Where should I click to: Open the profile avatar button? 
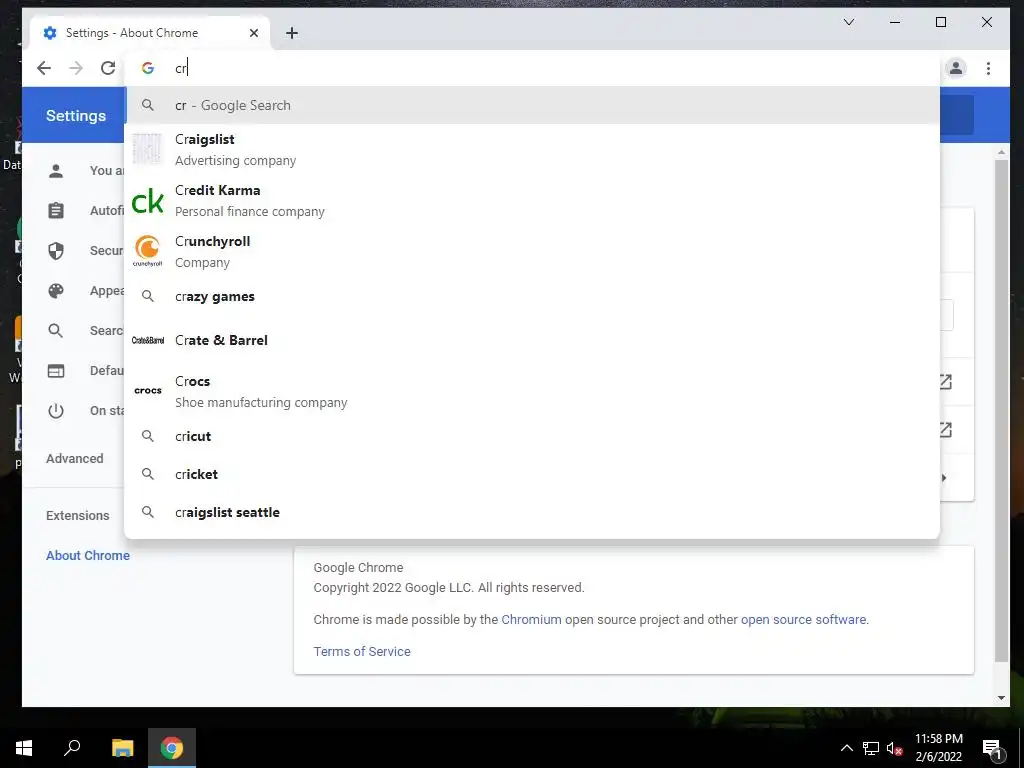coord(956,68)
